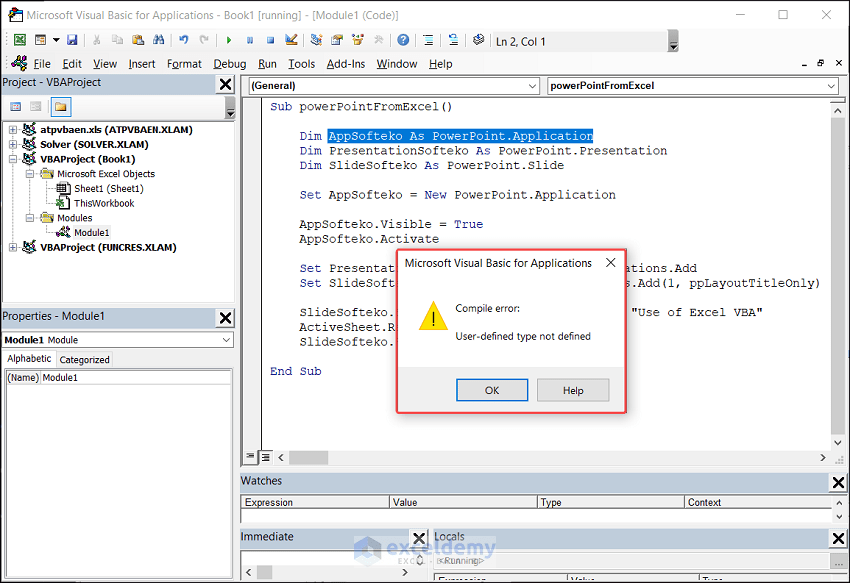Close the Immediate window panel
The image size is (850, 583).
pyautogui.click(x=419, y=539)
